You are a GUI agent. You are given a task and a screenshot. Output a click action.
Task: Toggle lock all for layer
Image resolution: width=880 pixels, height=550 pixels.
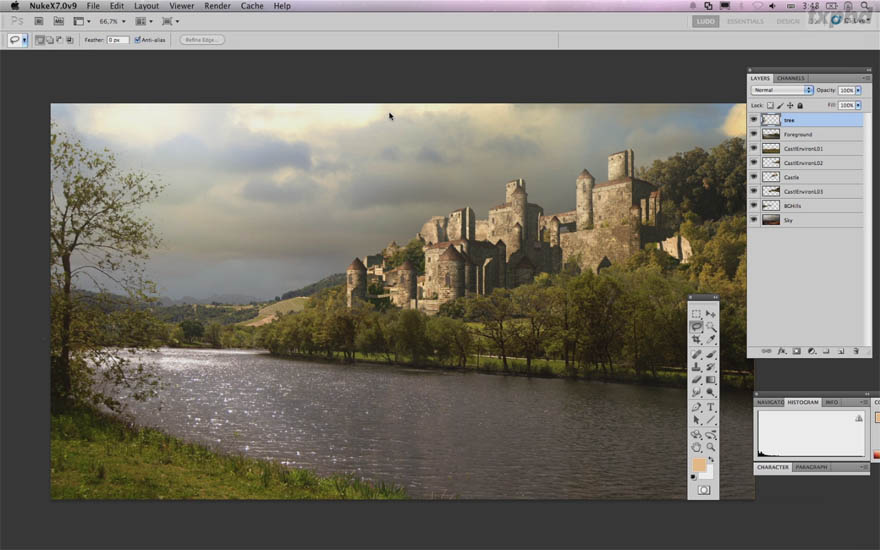point(800,106)
